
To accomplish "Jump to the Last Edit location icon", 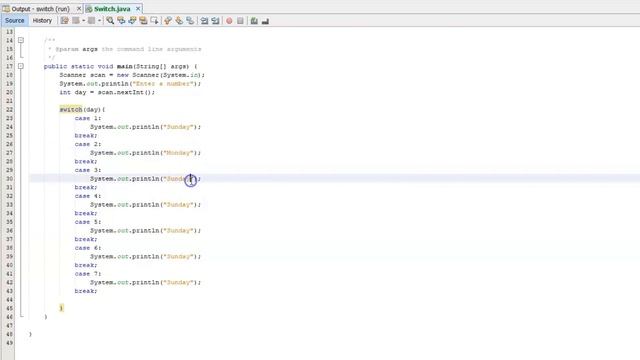I will [x=64, y=20].
